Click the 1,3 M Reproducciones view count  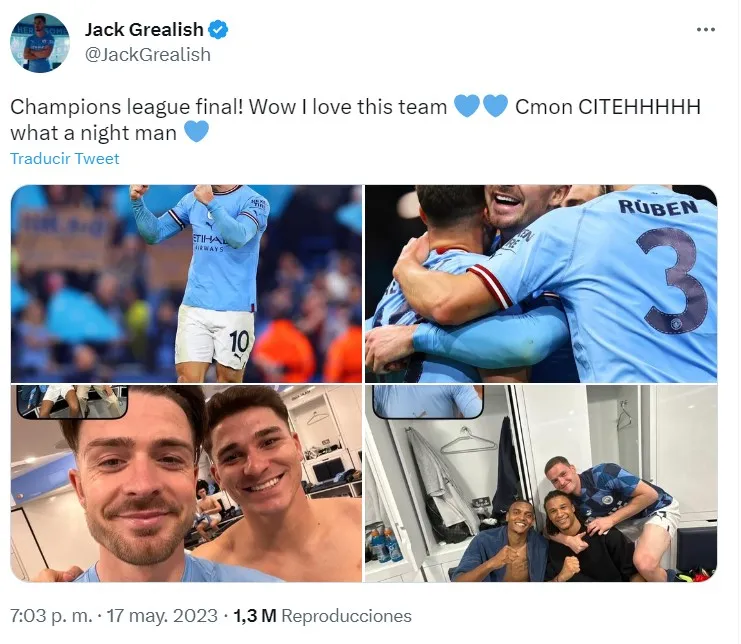click(x=322, y=616)
